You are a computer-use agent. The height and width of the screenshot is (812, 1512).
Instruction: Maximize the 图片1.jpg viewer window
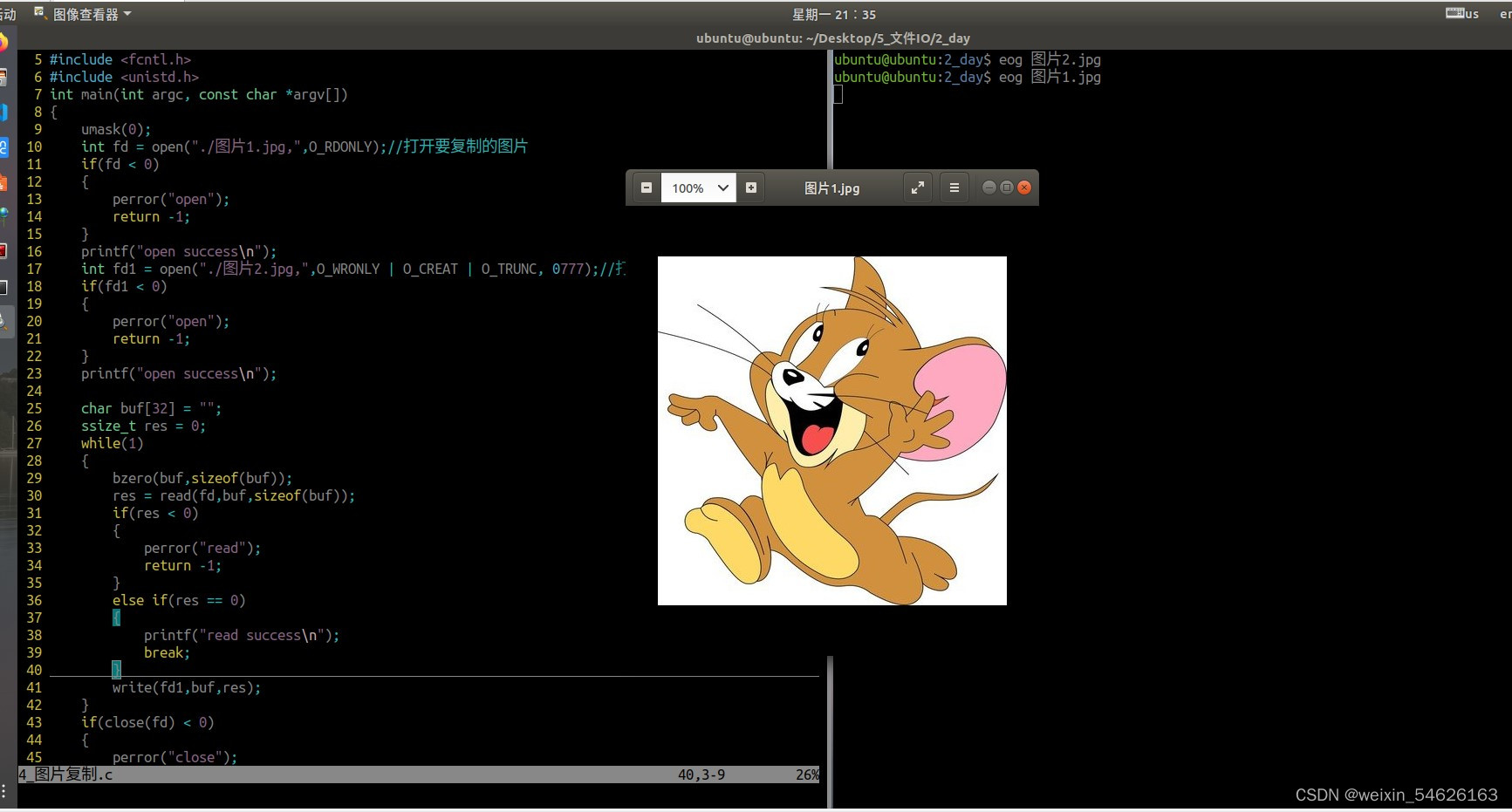click(1007, 188)
